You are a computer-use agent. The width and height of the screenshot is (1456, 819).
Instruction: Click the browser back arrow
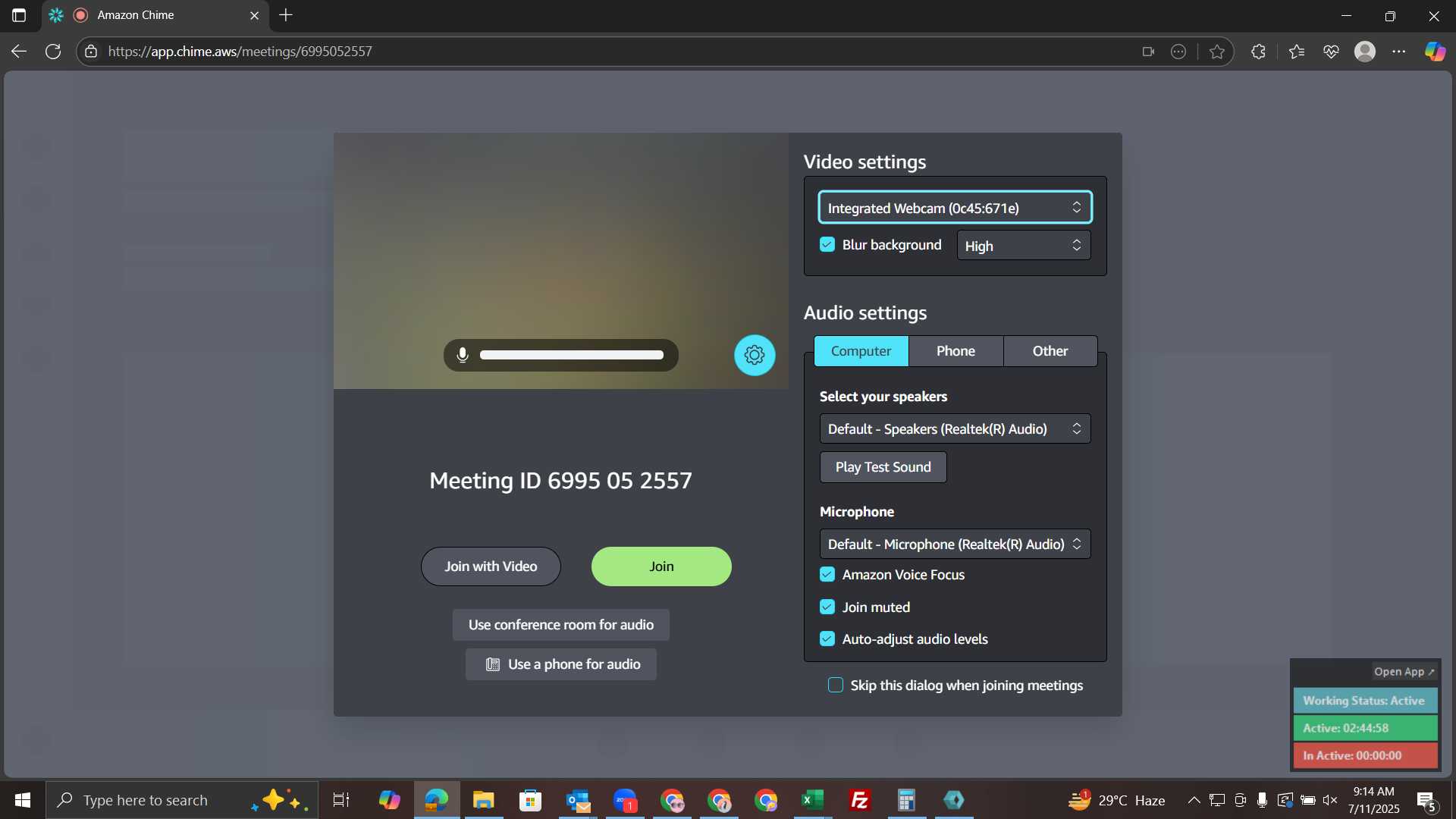[19, 51]
